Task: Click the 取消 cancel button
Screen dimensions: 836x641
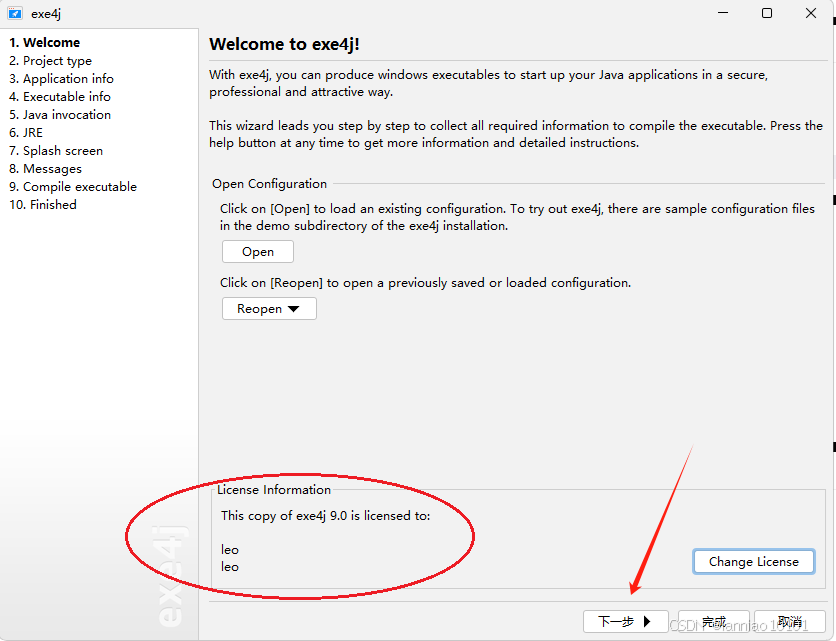Action: pos(790,621)
